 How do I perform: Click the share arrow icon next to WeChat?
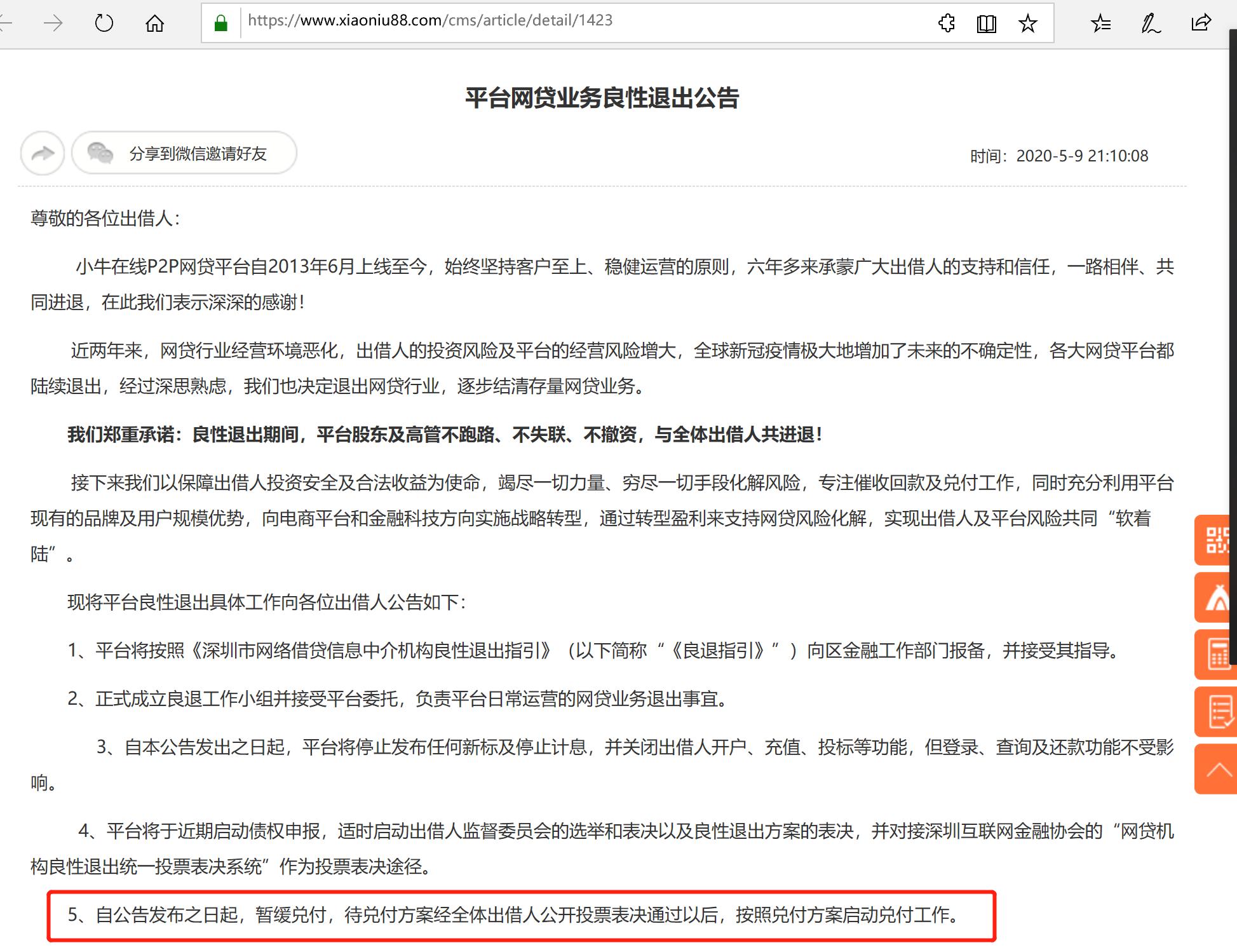click(x=42, y=153)
